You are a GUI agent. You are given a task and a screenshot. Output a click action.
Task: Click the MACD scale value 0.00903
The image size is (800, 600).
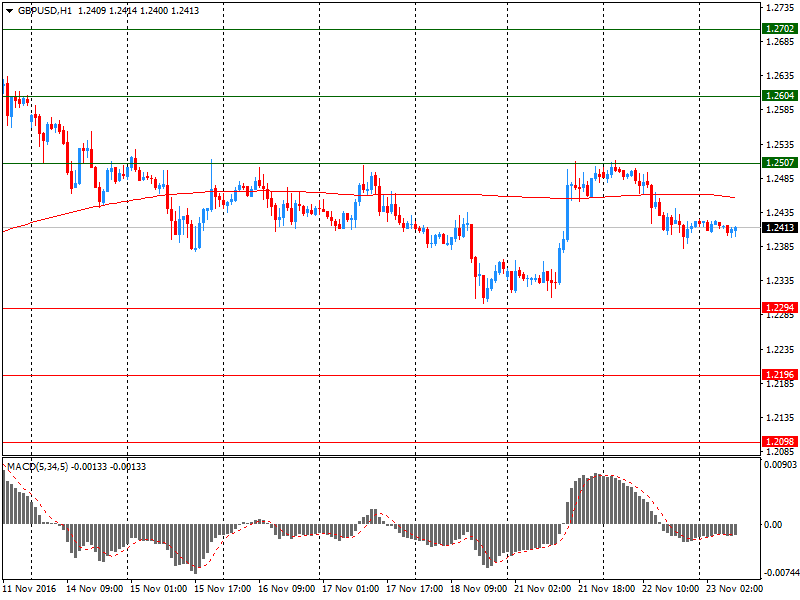[780, 464]
